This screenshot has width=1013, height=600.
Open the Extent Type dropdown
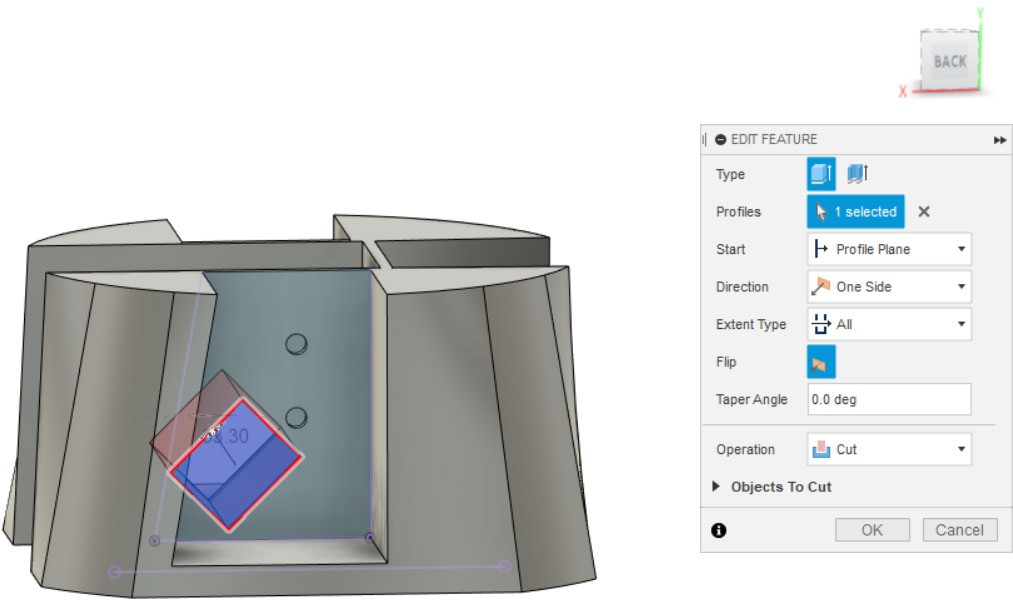point(888,324)
